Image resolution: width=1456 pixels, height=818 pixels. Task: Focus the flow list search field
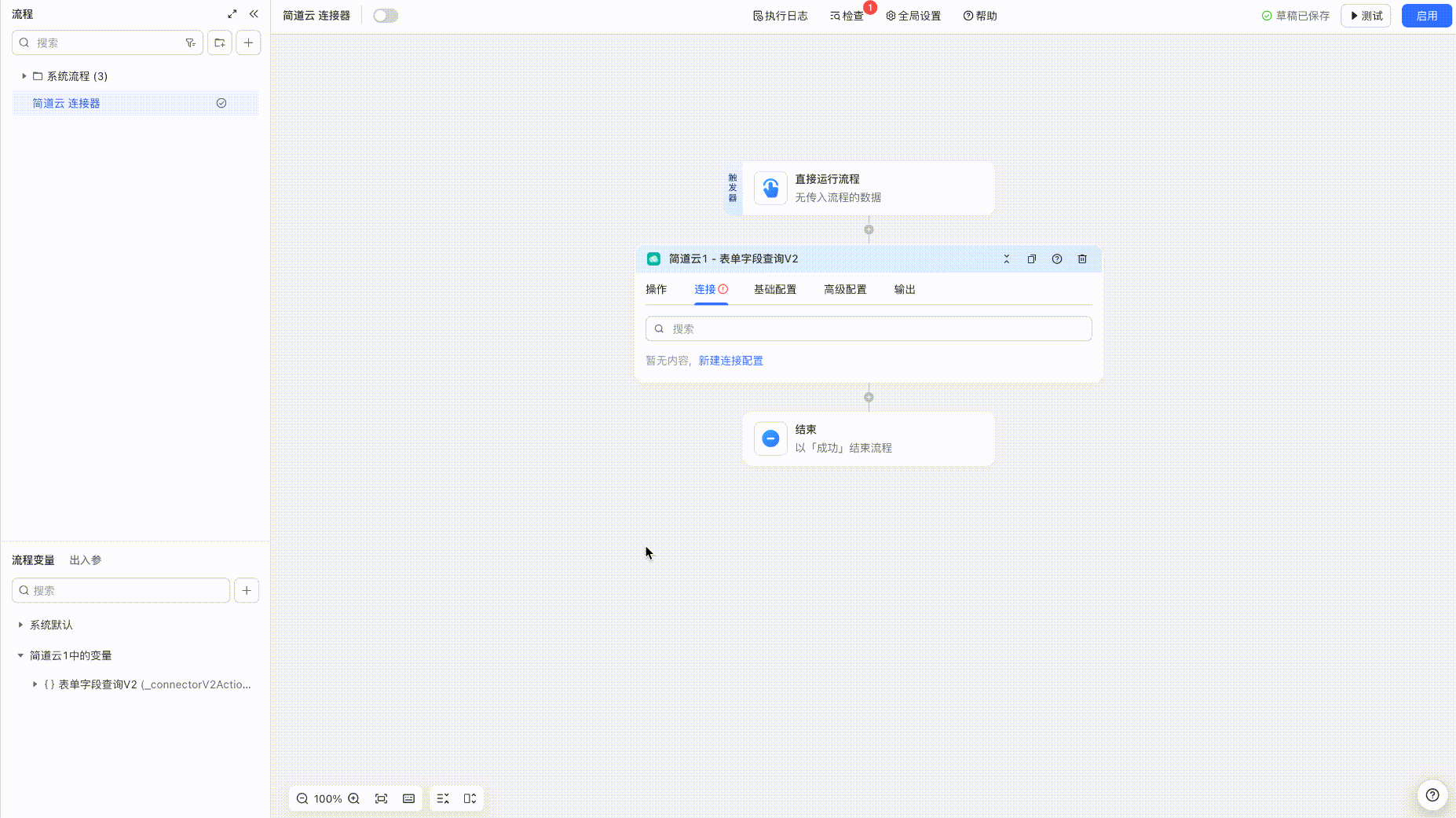click(x=108, y=42)
